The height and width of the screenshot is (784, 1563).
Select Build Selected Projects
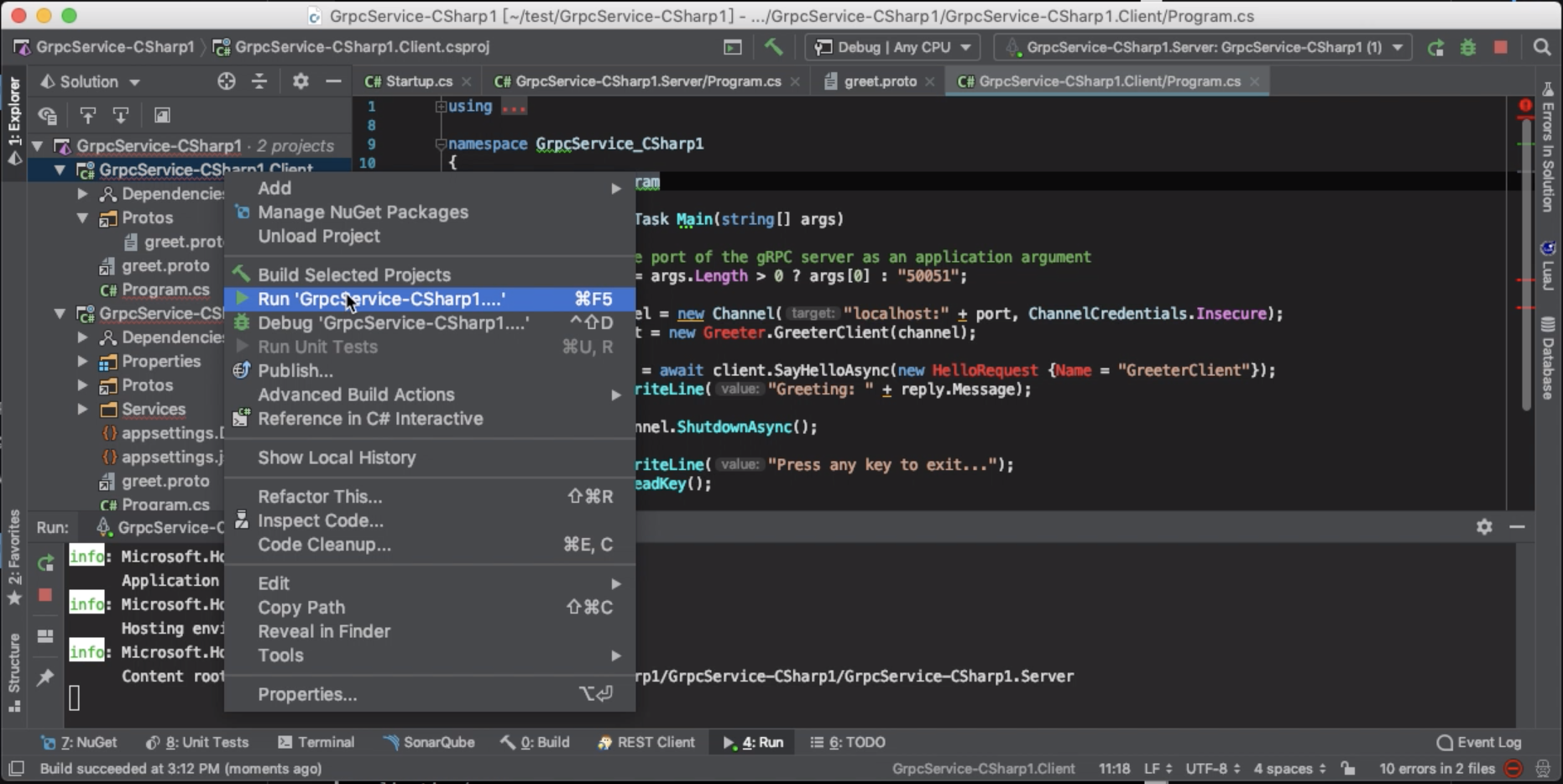coord(429,274)
